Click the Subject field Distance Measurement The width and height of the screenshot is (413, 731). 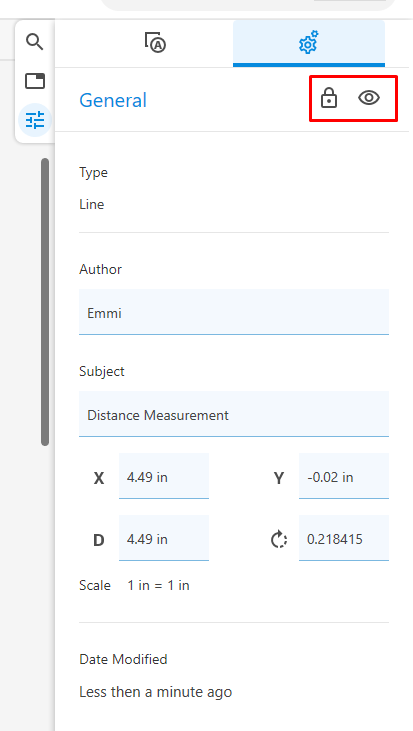pos(234,414)
